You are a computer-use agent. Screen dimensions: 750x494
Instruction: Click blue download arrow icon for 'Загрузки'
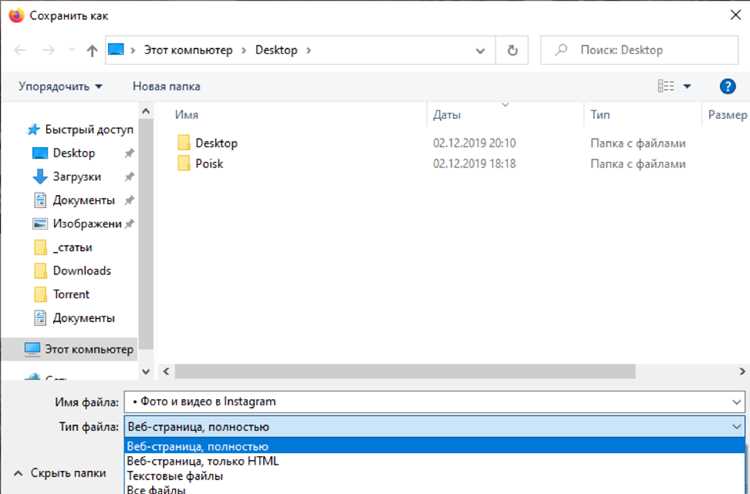pos(40,176)
